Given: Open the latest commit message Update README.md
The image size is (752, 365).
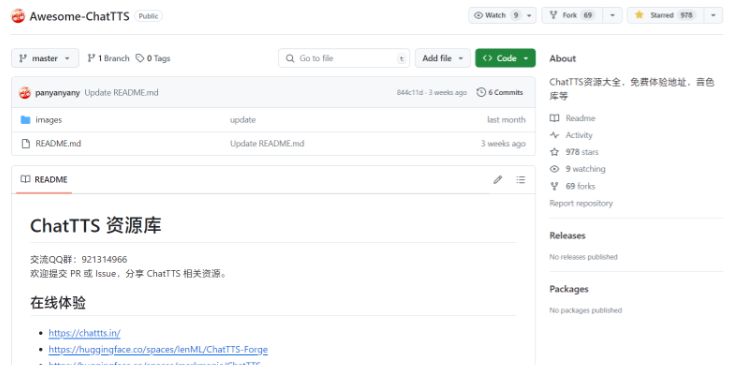Looking at the screenshot, I should (121, 93).
